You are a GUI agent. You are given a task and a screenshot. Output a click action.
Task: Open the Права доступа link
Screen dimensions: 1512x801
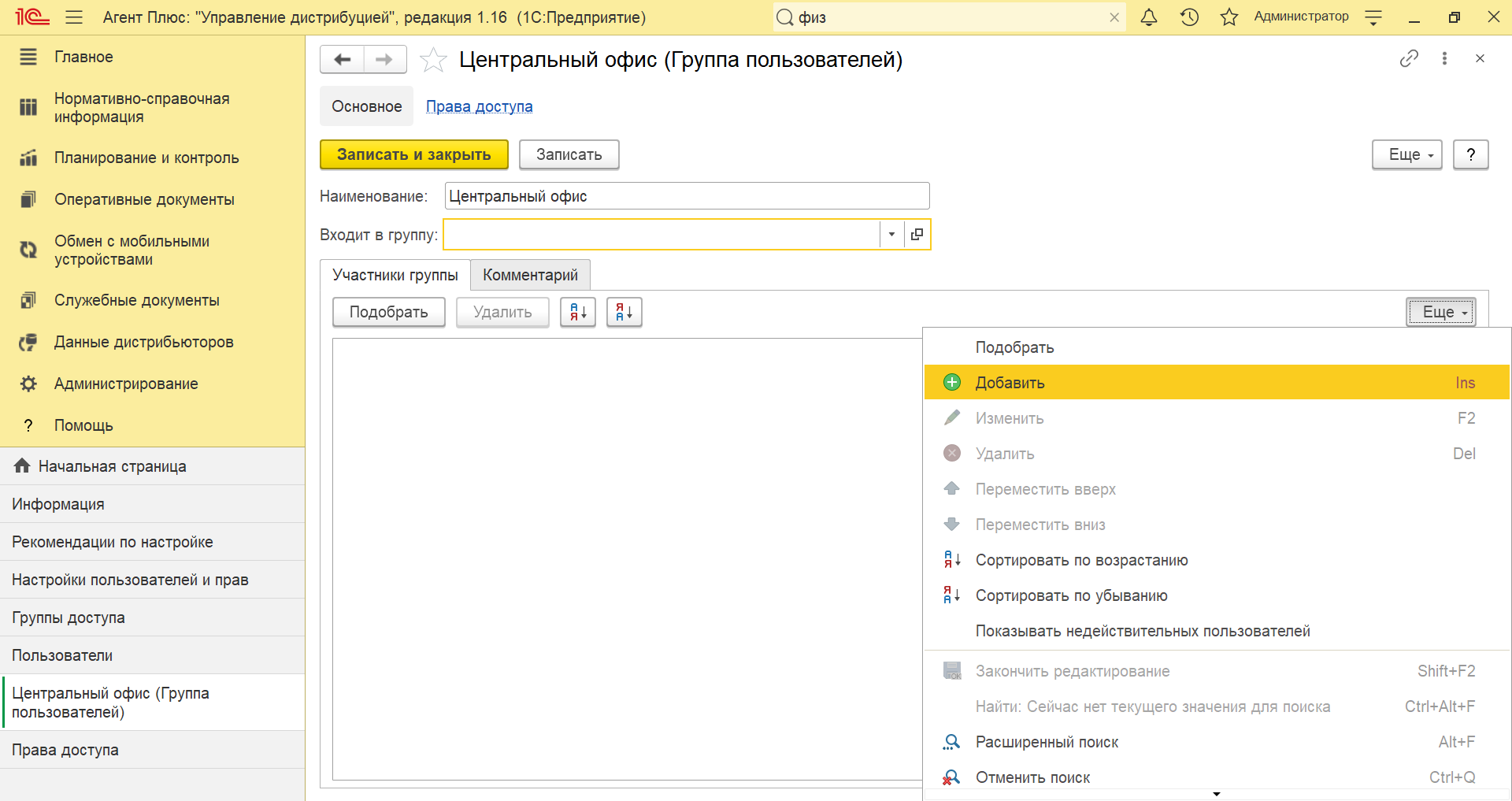point(480,106)
